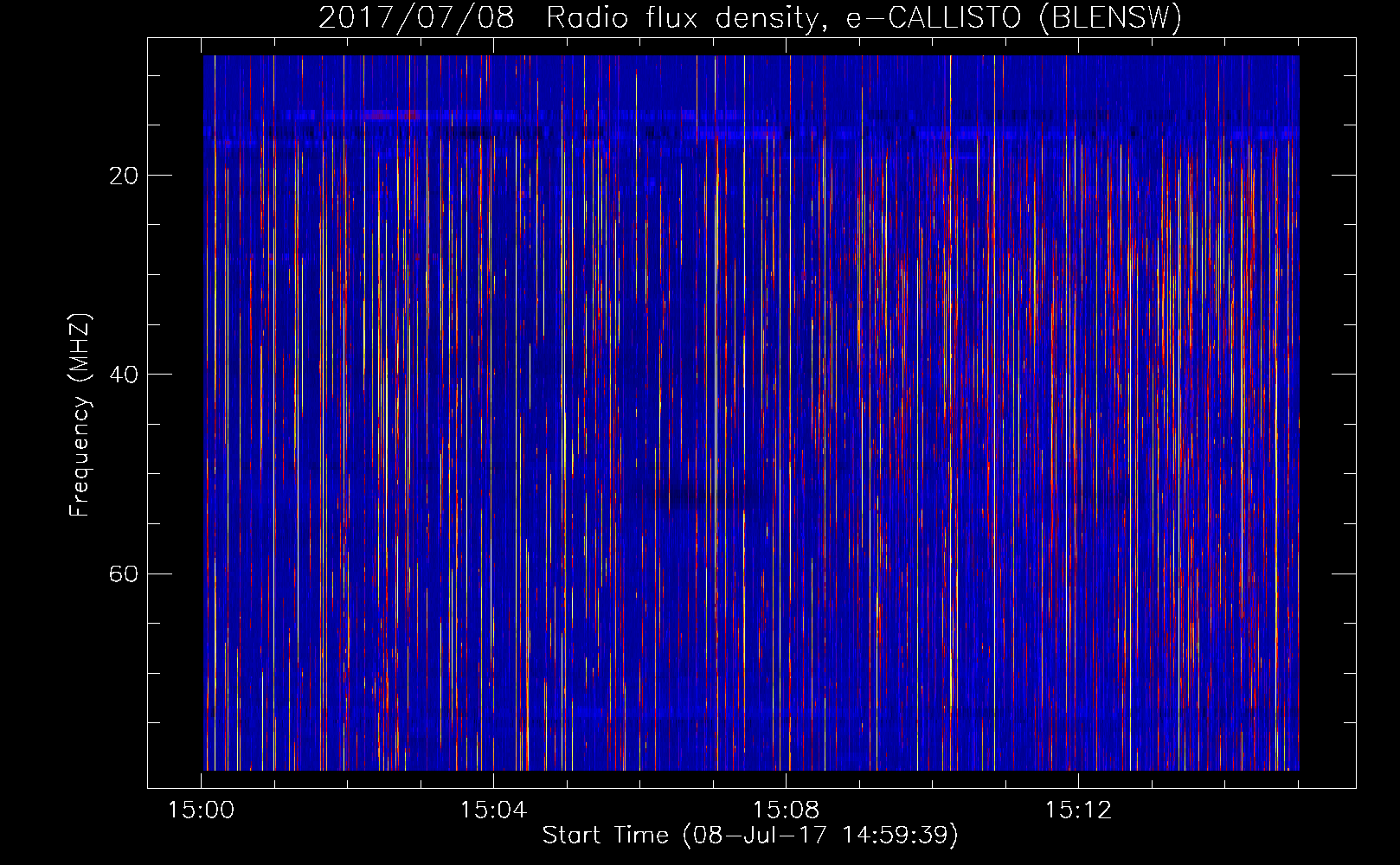Click the '15:08' time tick label

point(786,811)
